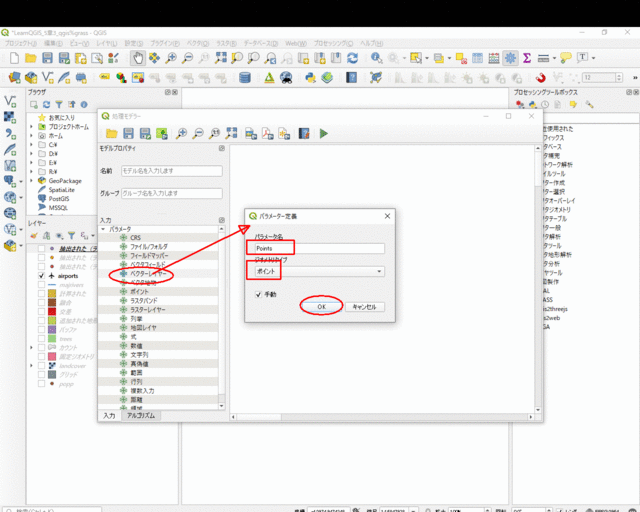The width and height of the screenshot is (640, 512).
Task: Click Add Raster Layer icon in left sidebar
Action: click(x=10, y=118)
